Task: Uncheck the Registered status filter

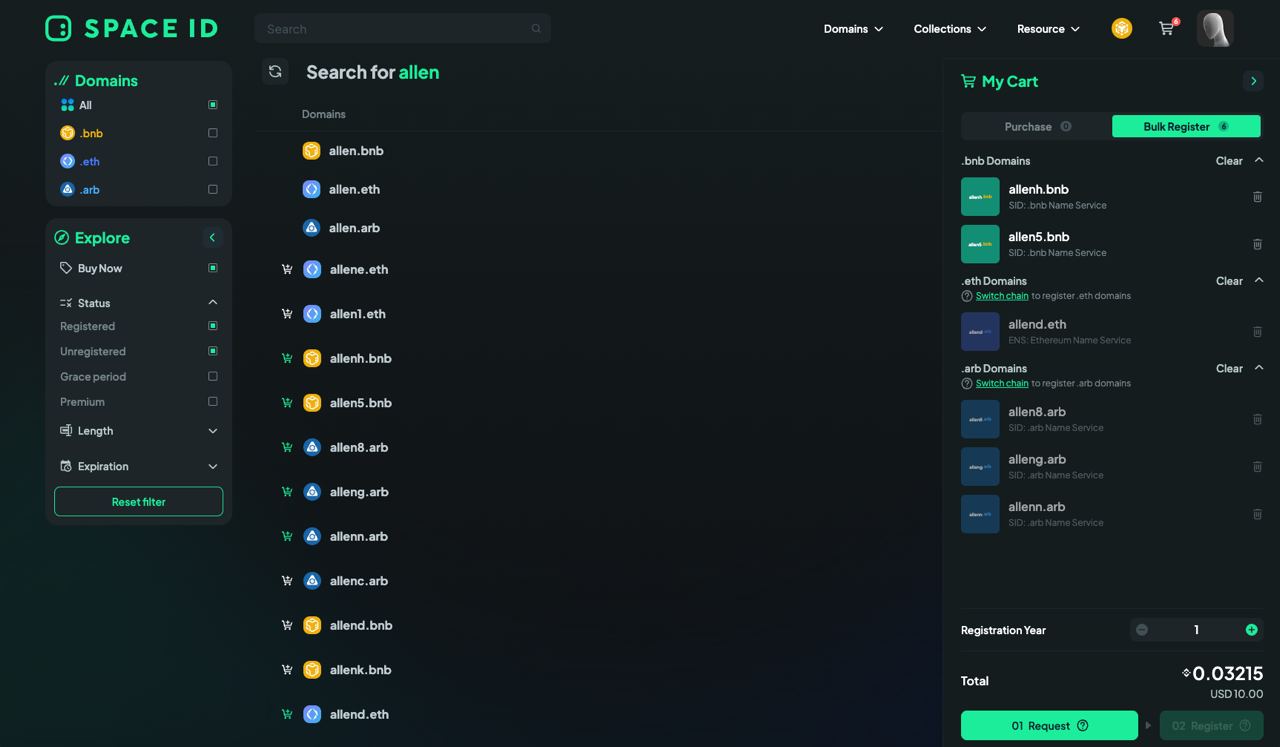Action: 212,326
